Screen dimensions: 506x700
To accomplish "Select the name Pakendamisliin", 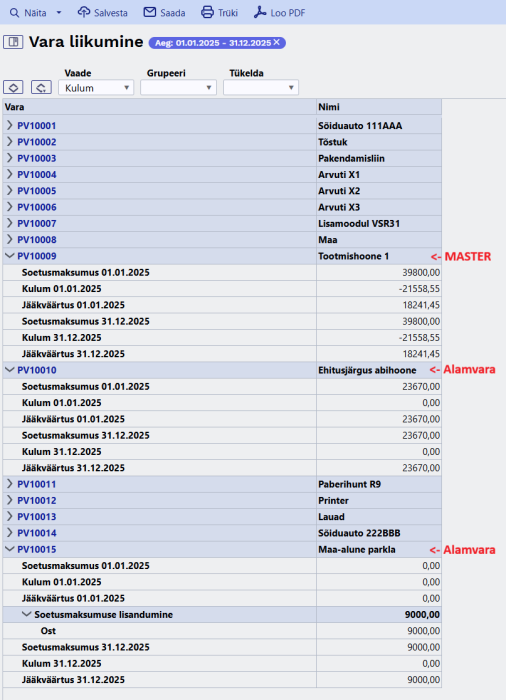I will (x=351, y=158).
